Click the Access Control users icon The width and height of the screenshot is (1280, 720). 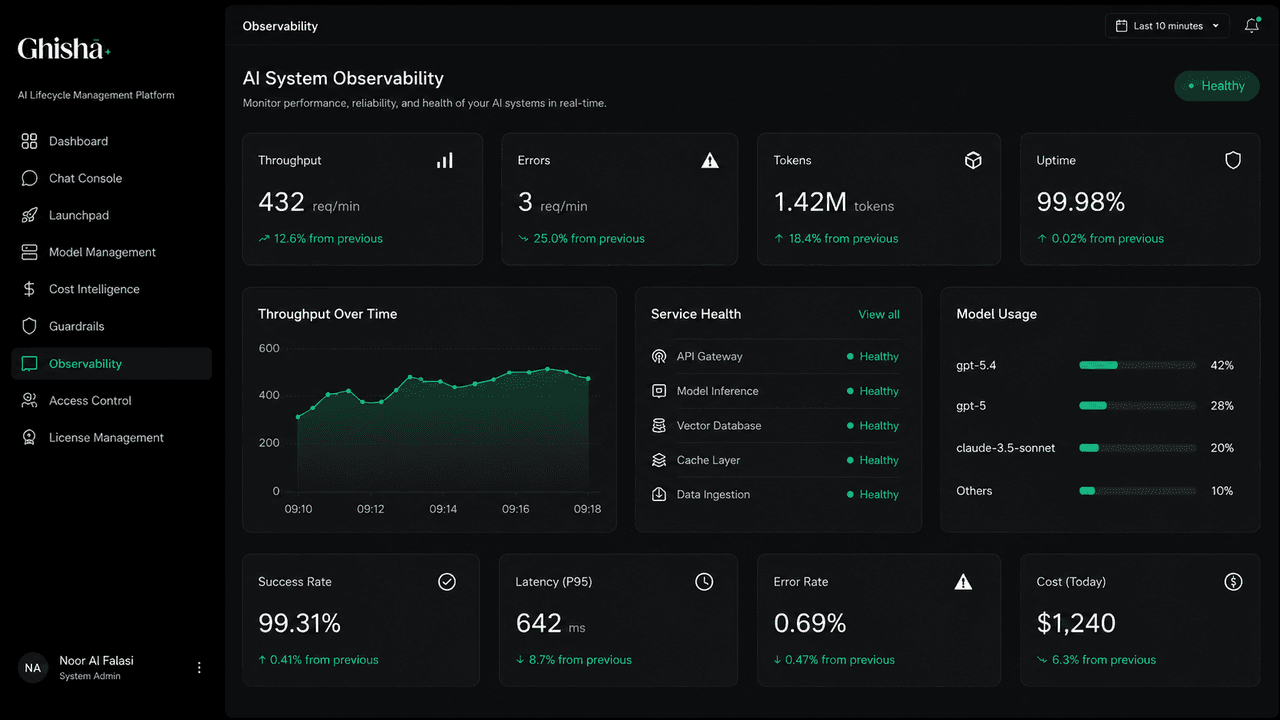point(29,400)
